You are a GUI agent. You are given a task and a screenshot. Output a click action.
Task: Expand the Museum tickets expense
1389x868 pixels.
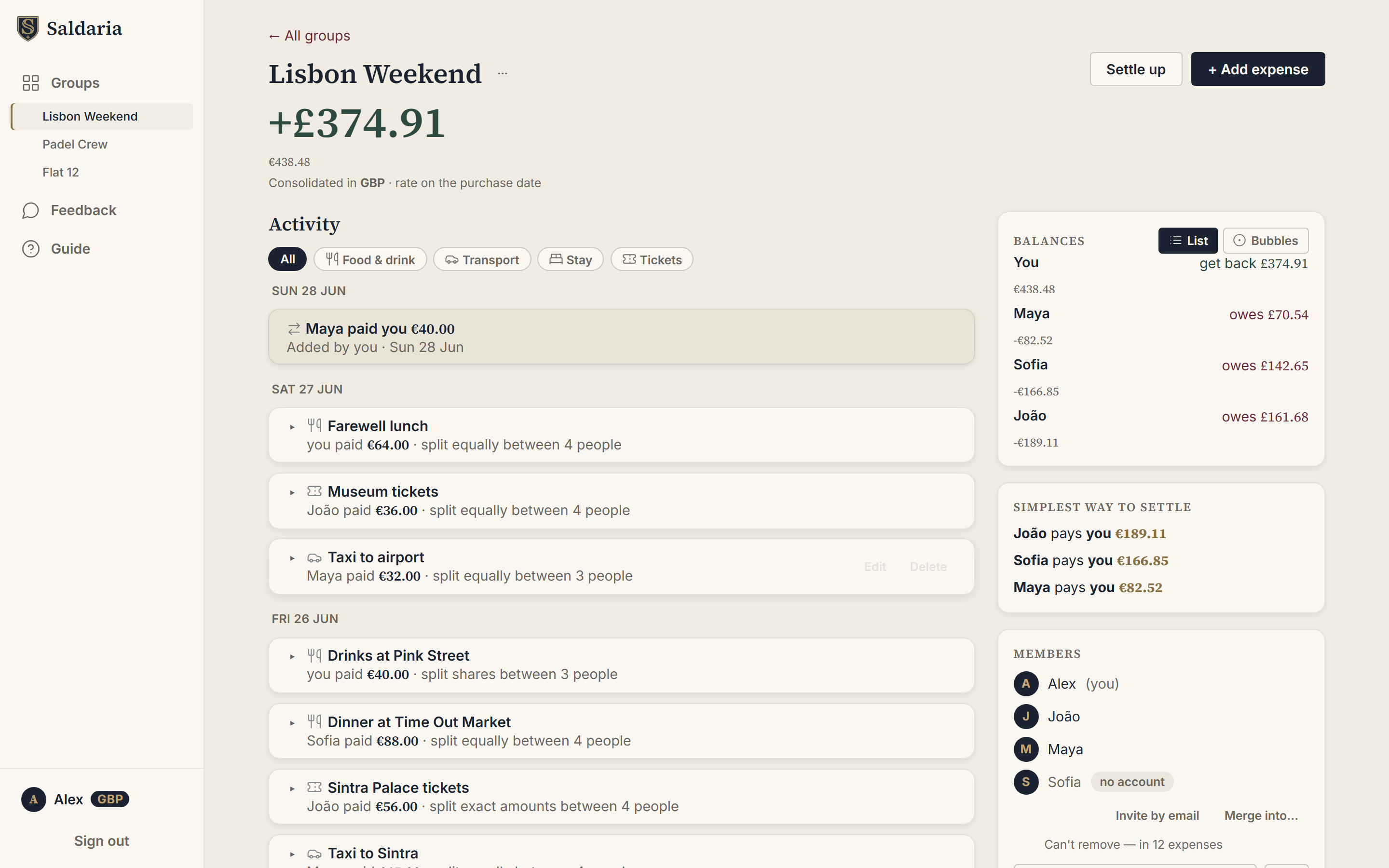pos(292,492)
